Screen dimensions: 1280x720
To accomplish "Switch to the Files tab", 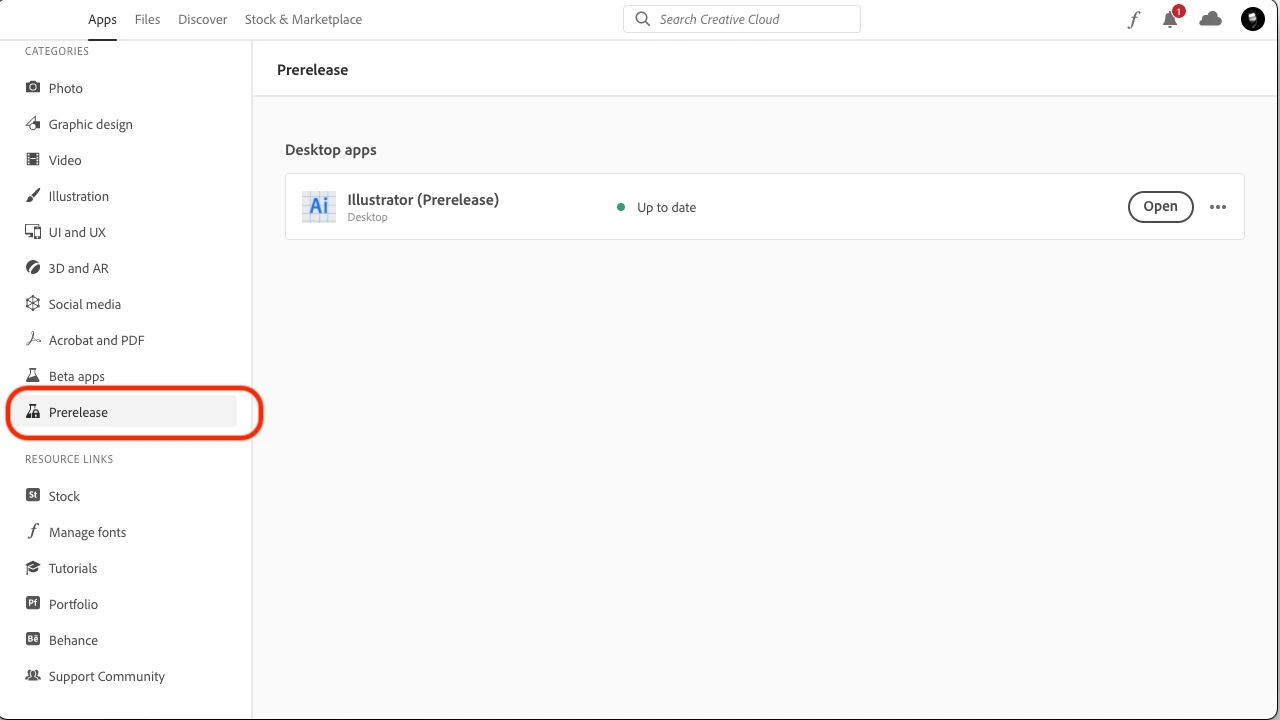I will [x=147, y=20].
